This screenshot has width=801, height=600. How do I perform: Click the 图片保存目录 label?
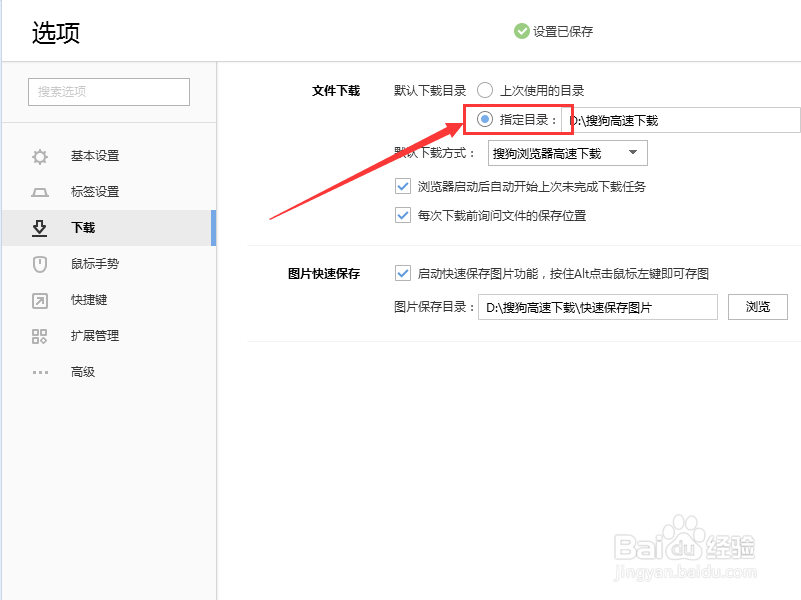coord(434,307)
